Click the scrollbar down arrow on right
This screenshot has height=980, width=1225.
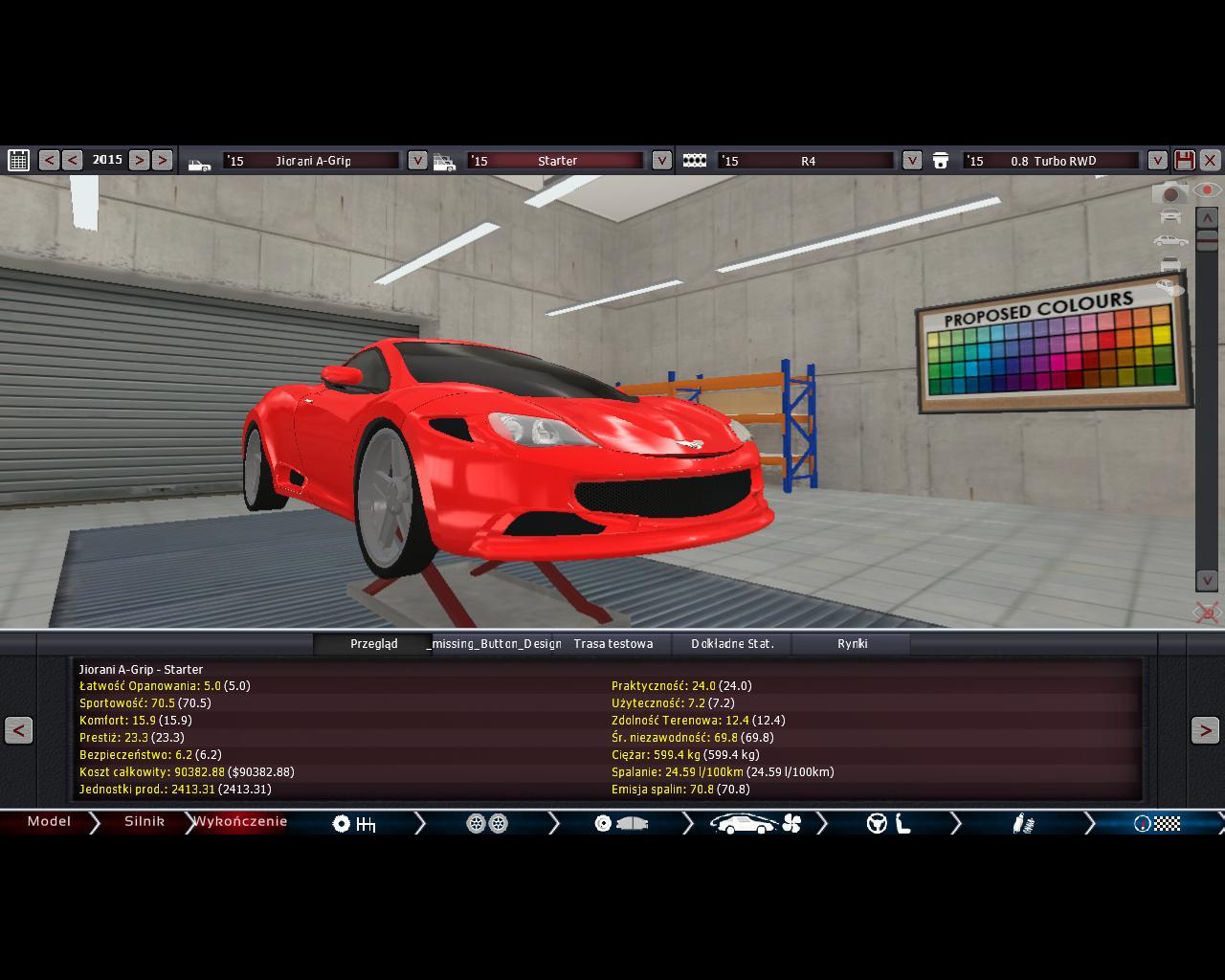pos(1207,581)
